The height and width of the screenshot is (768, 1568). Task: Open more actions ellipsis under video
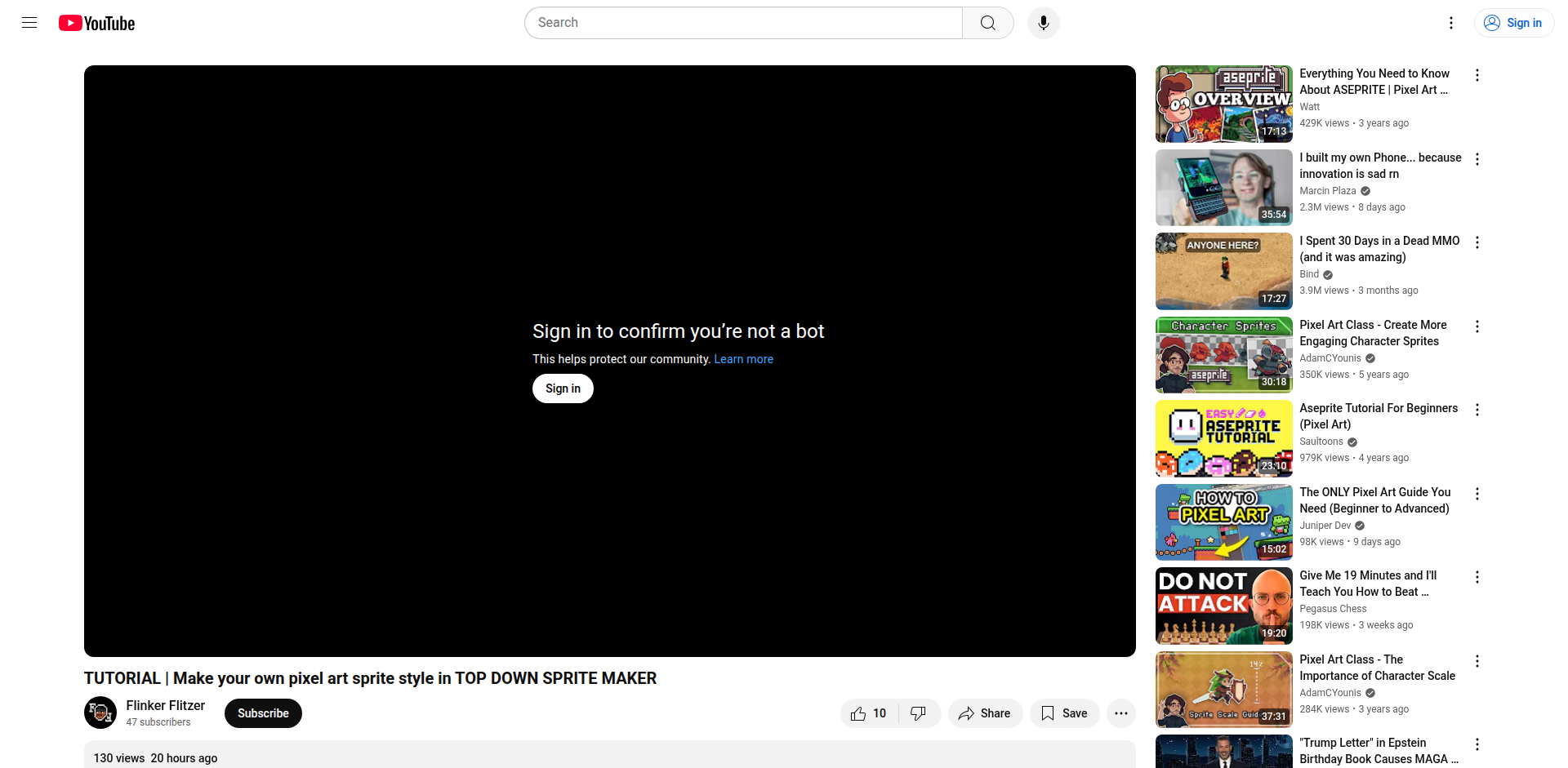(1121, 713)
